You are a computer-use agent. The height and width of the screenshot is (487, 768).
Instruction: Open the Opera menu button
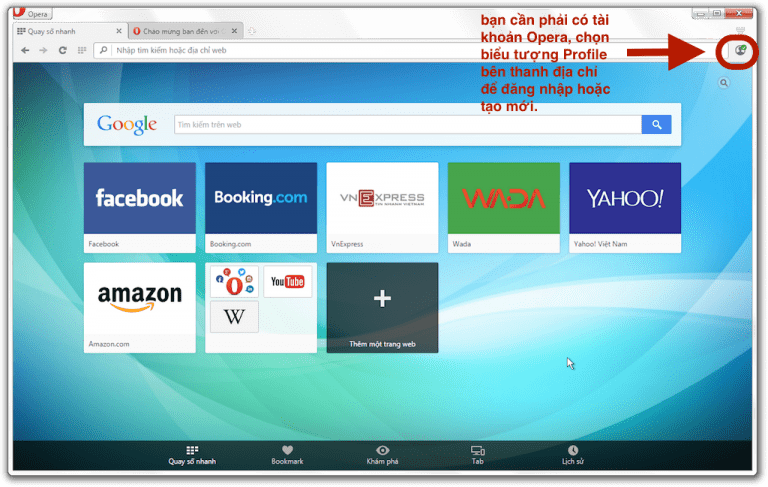[x=32, y=14]
